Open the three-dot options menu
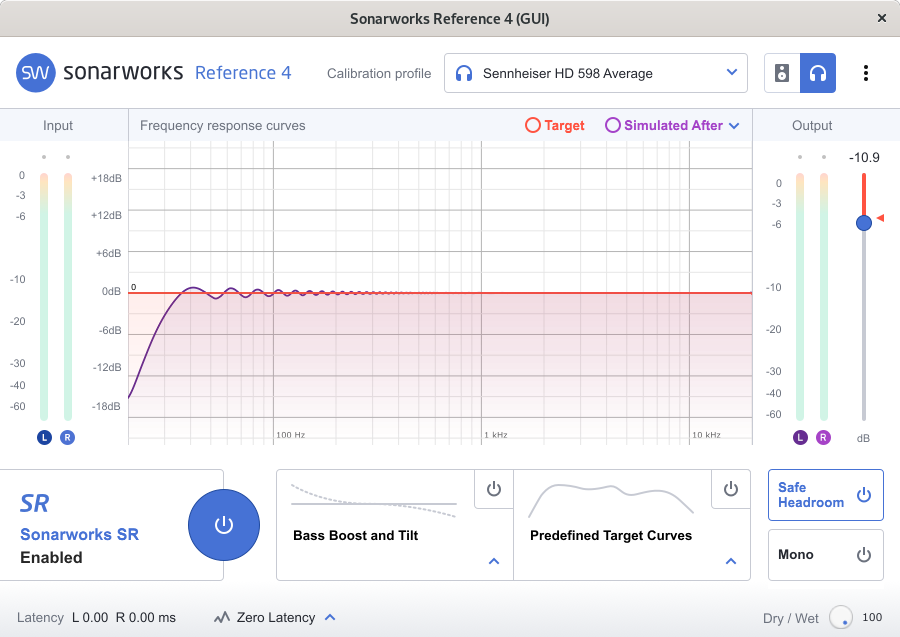 point(866,73)
